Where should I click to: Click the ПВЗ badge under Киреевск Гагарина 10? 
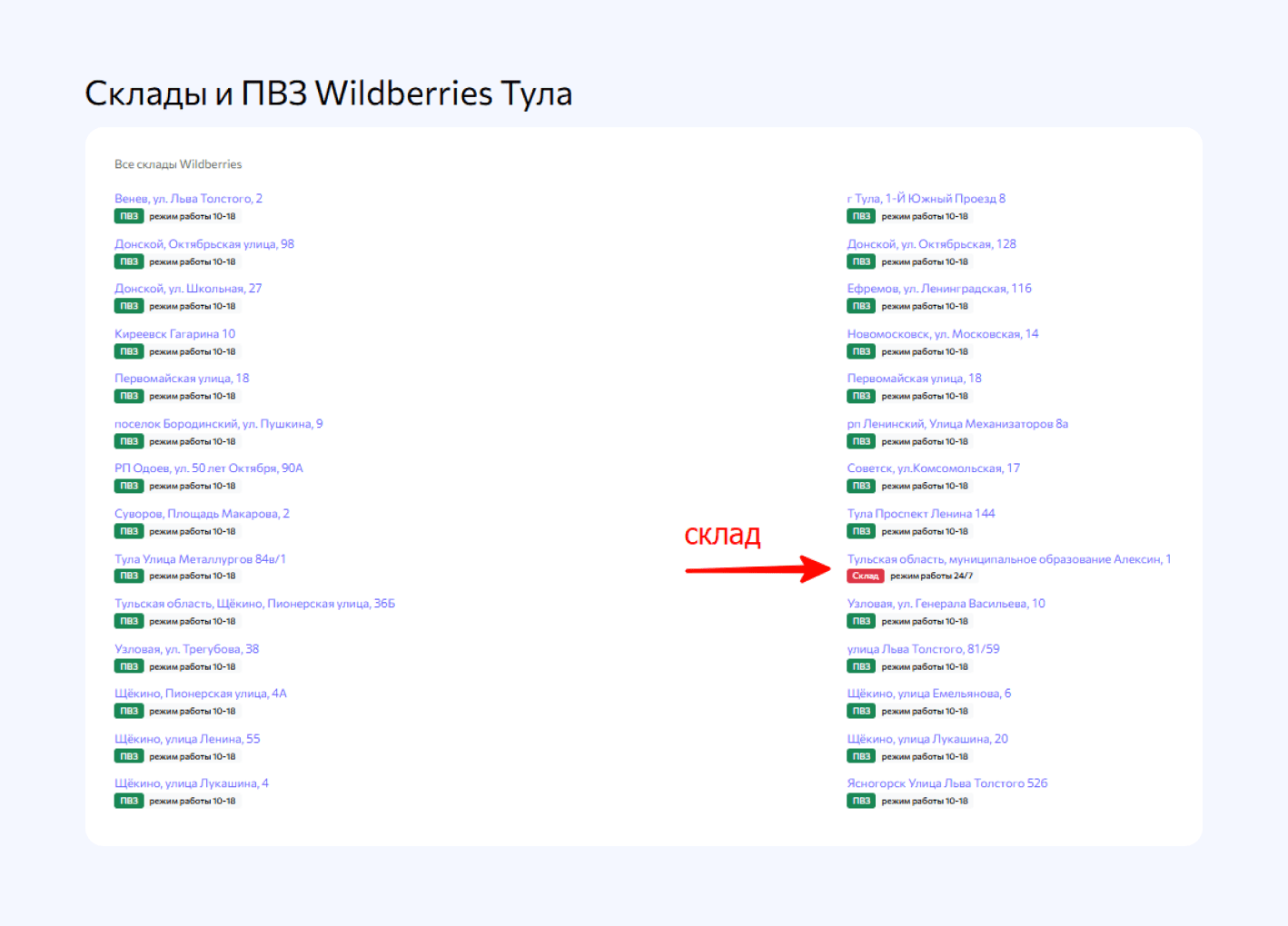point(129,352)
